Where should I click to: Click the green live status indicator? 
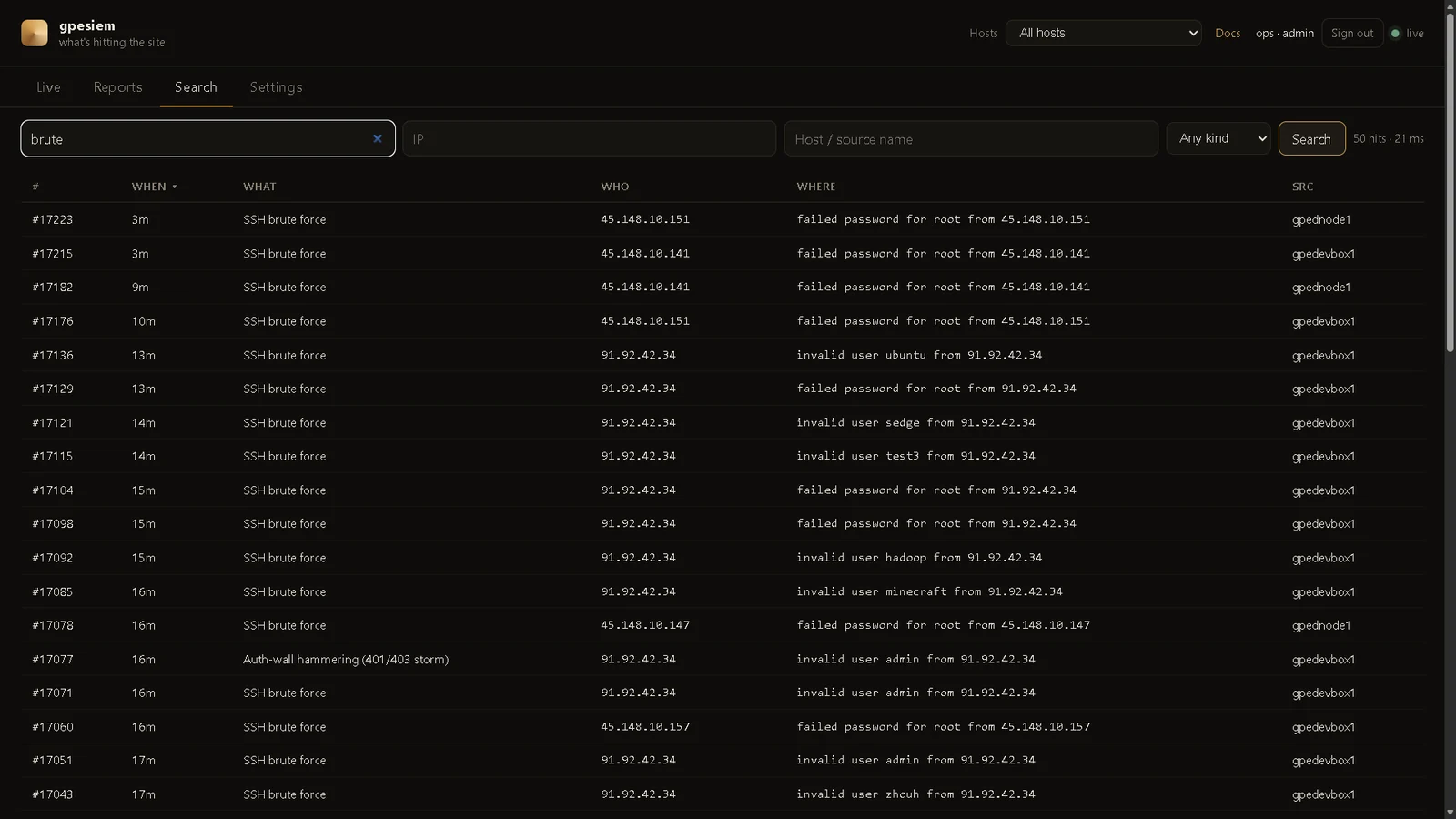click(x=1395, y=33)
